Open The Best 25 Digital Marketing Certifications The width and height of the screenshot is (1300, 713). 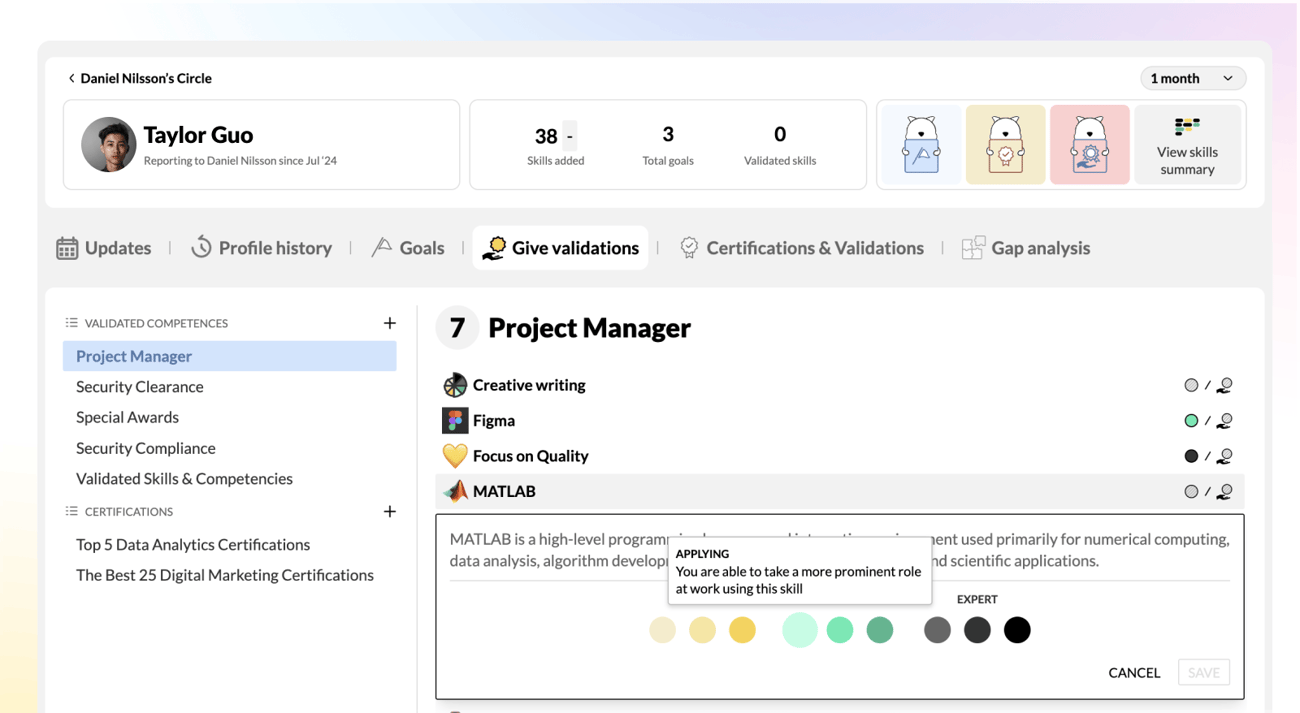coord(225,575)
